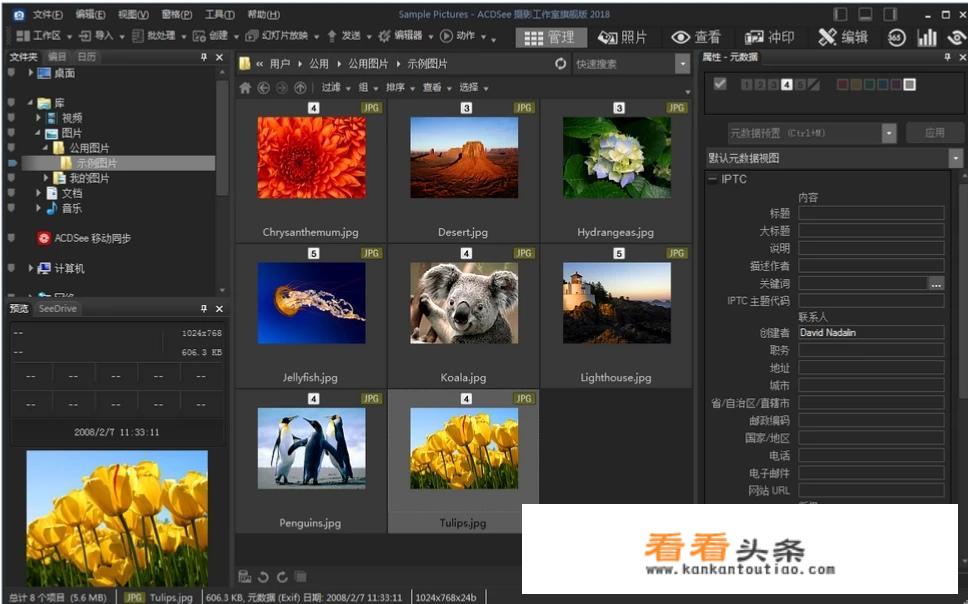Viewport: 968px width, 604px height.
Task: Open the 过滤 filter dropdown
Action: point(336,88)
